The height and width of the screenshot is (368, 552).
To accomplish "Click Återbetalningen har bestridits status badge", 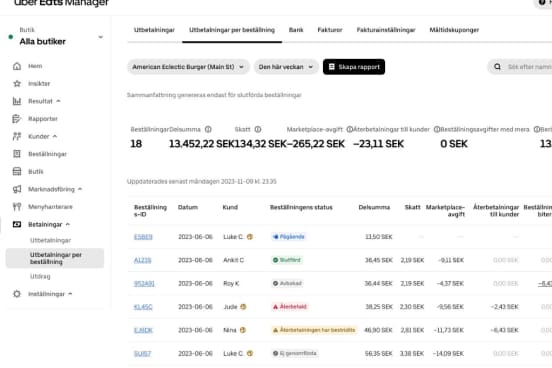I will [x=314, y=330].
